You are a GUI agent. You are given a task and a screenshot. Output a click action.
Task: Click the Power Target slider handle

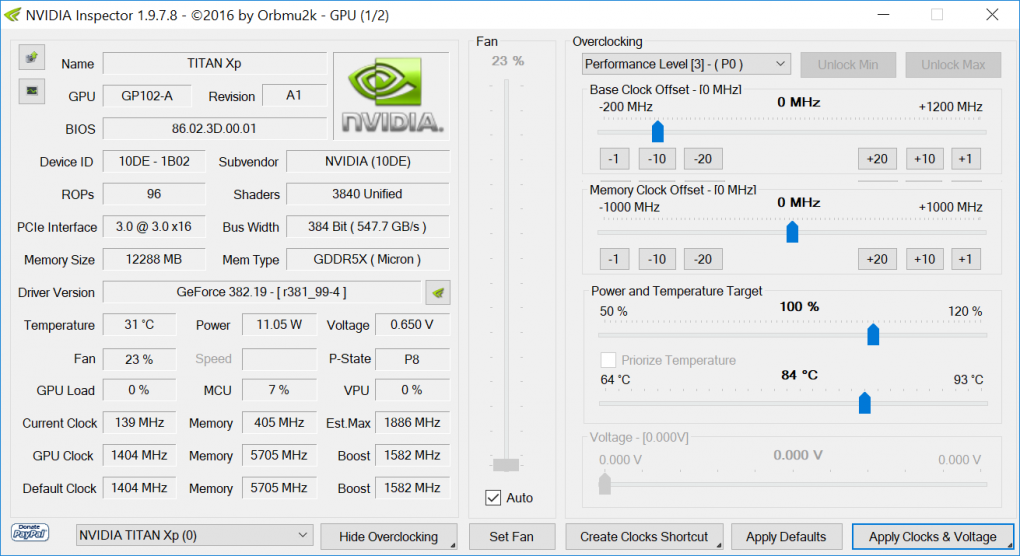[873, 334]
